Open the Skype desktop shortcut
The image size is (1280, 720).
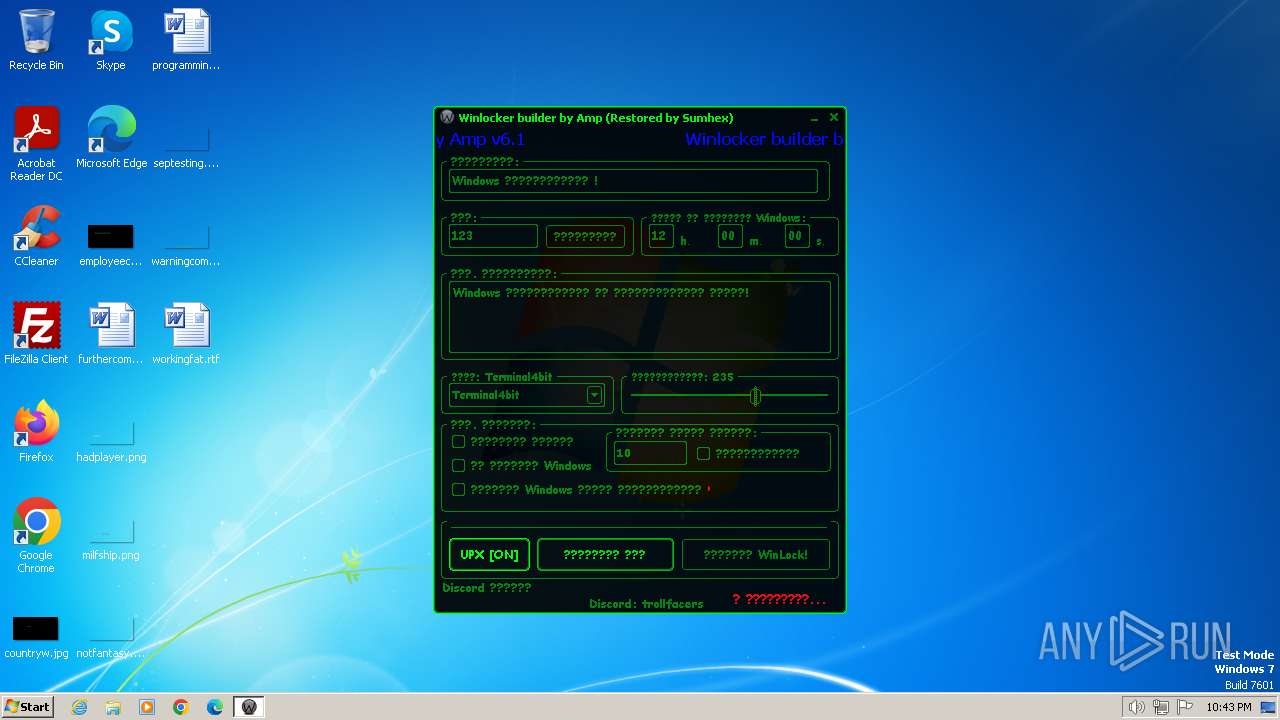(111, 40)
